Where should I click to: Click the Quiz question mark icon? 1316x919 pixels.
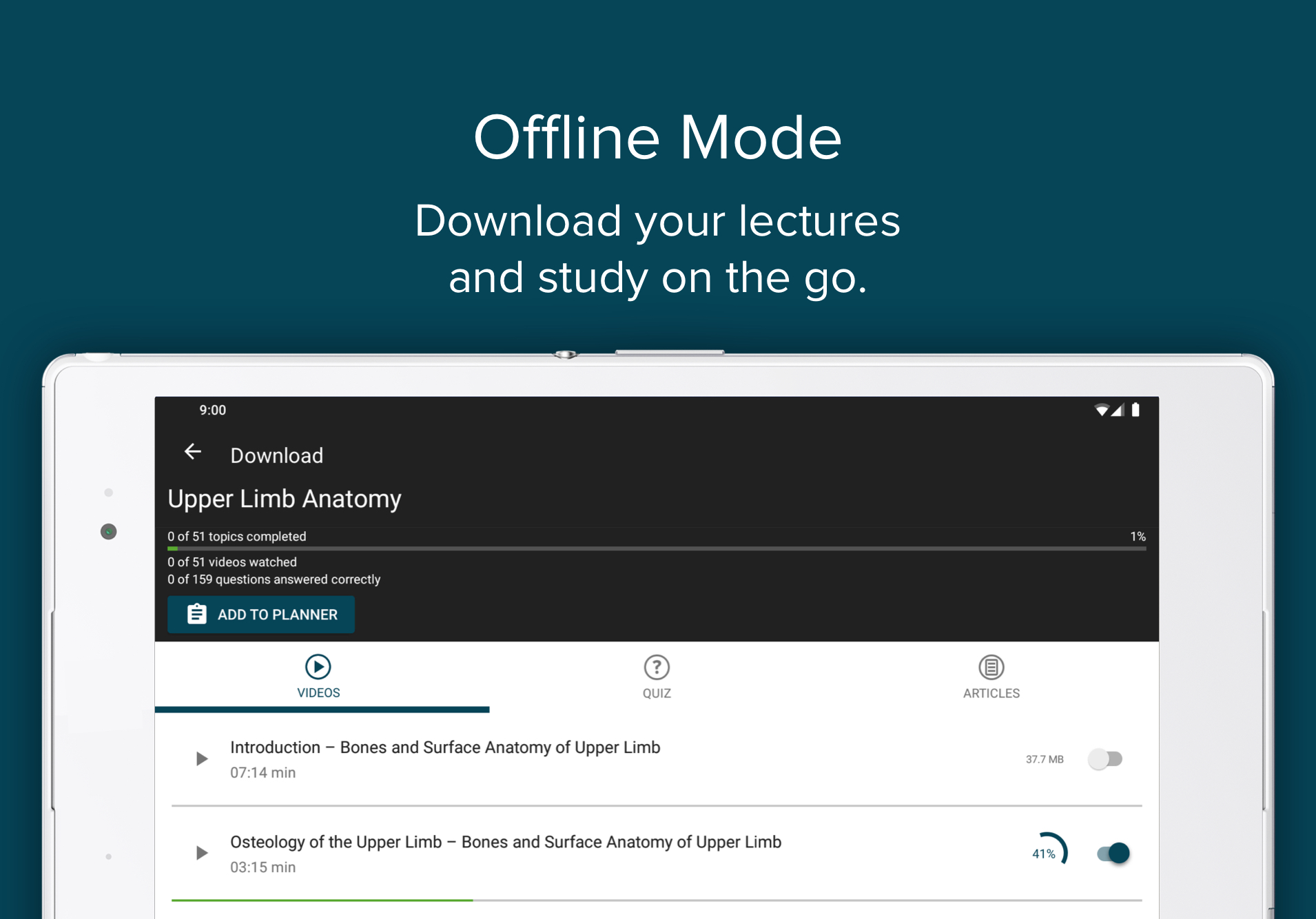tap(657, 667)
